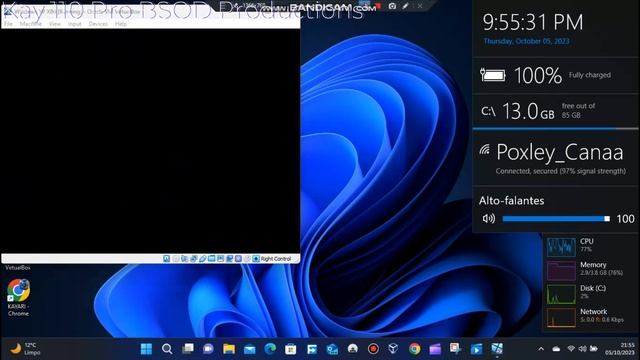Click the Poxley_Canaa Wi-Fi network gadget
The height and width of the screenshot is (360, 640).
[556, 158]
